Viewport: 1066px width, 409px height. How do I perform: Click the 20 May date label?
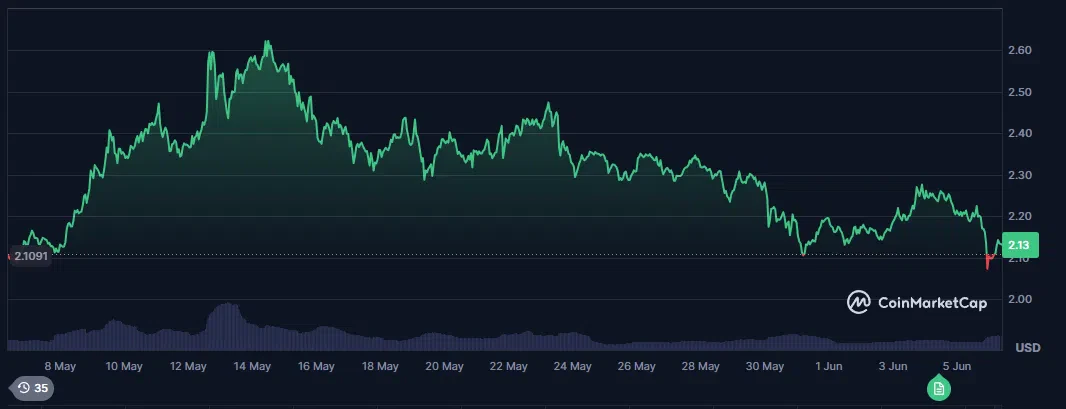pos(444,366)
